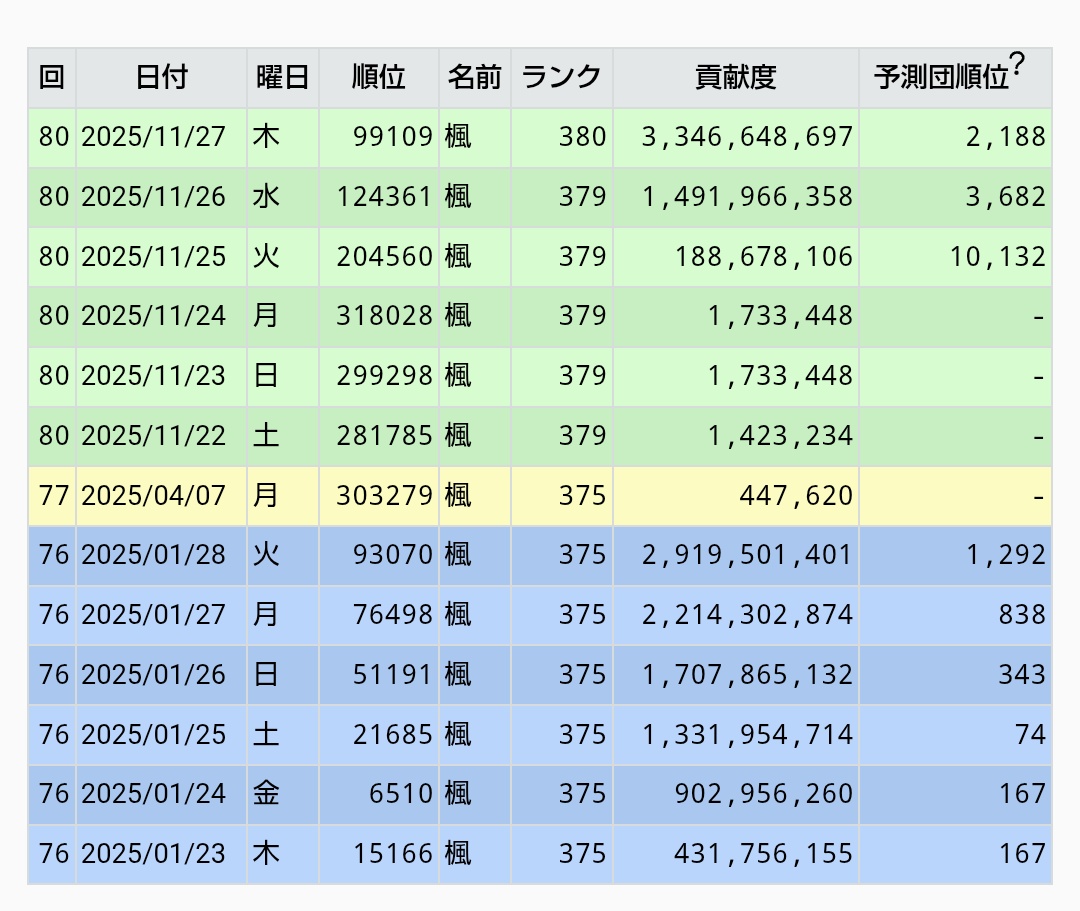Click the contribution value 1,423,234

[780, 435]
